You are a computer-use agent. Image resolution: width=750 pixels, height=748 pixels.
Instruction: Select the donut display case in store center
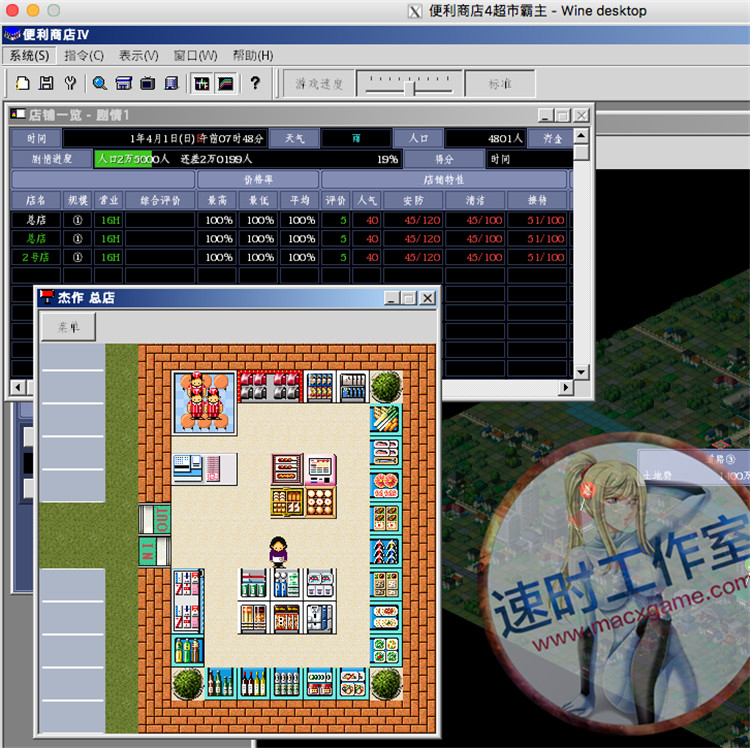tap(320, 502)
